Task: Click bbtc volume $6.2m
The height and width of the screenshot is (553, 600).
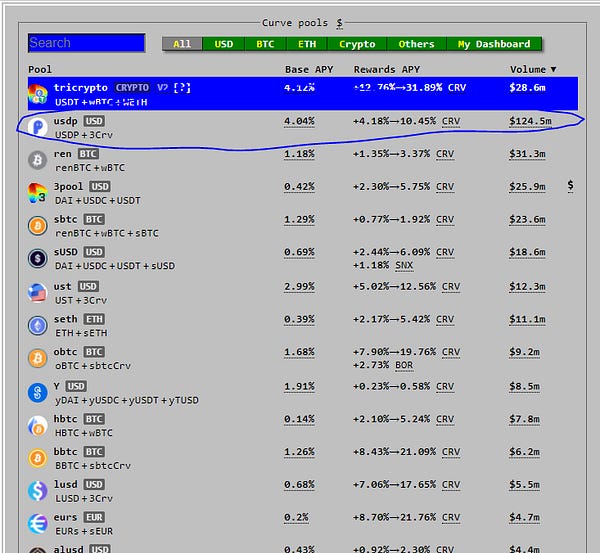Action: tap(525, 452)
